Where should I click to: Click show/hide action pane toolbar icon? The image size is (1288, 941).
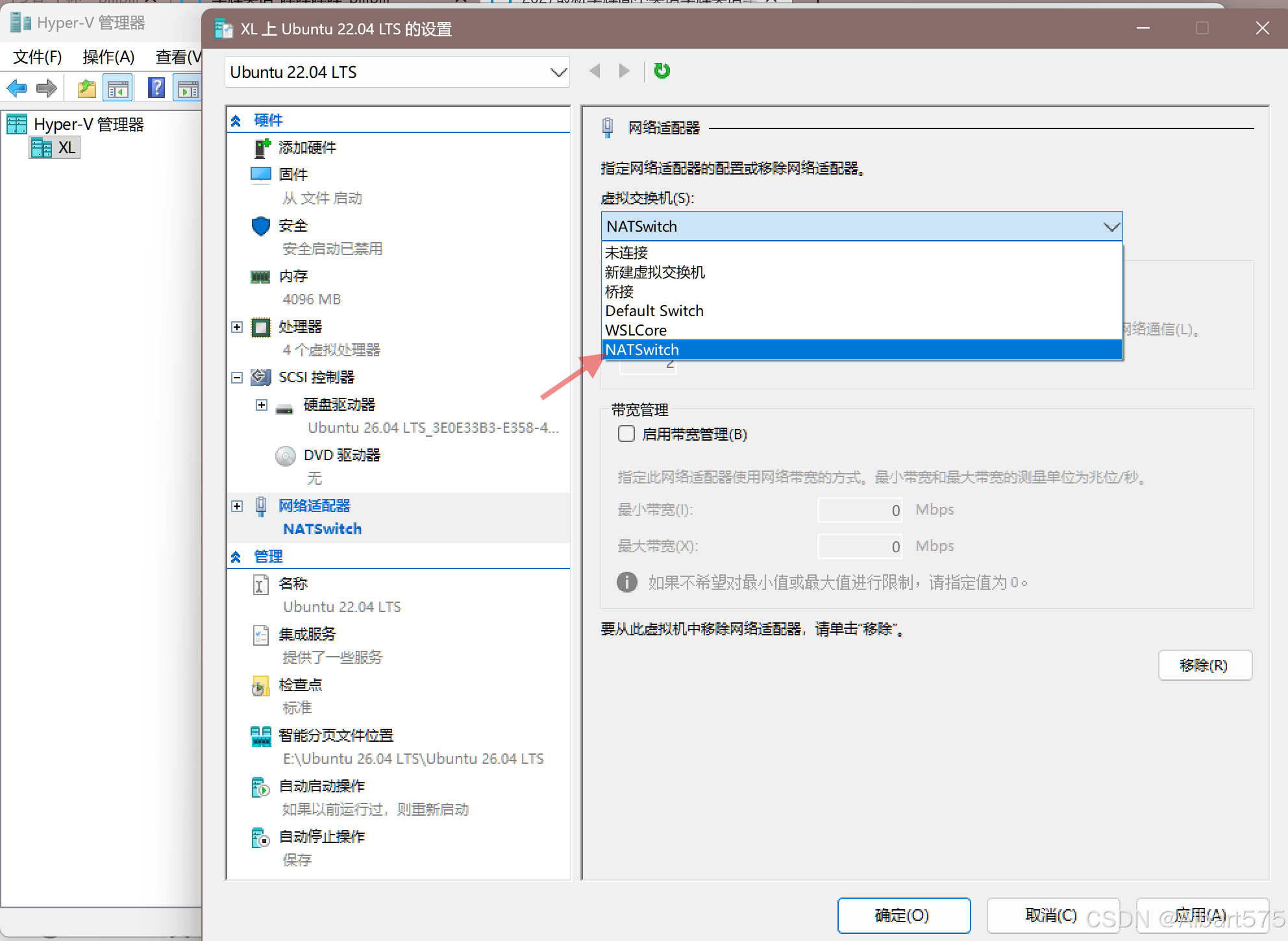coord(188,89)
